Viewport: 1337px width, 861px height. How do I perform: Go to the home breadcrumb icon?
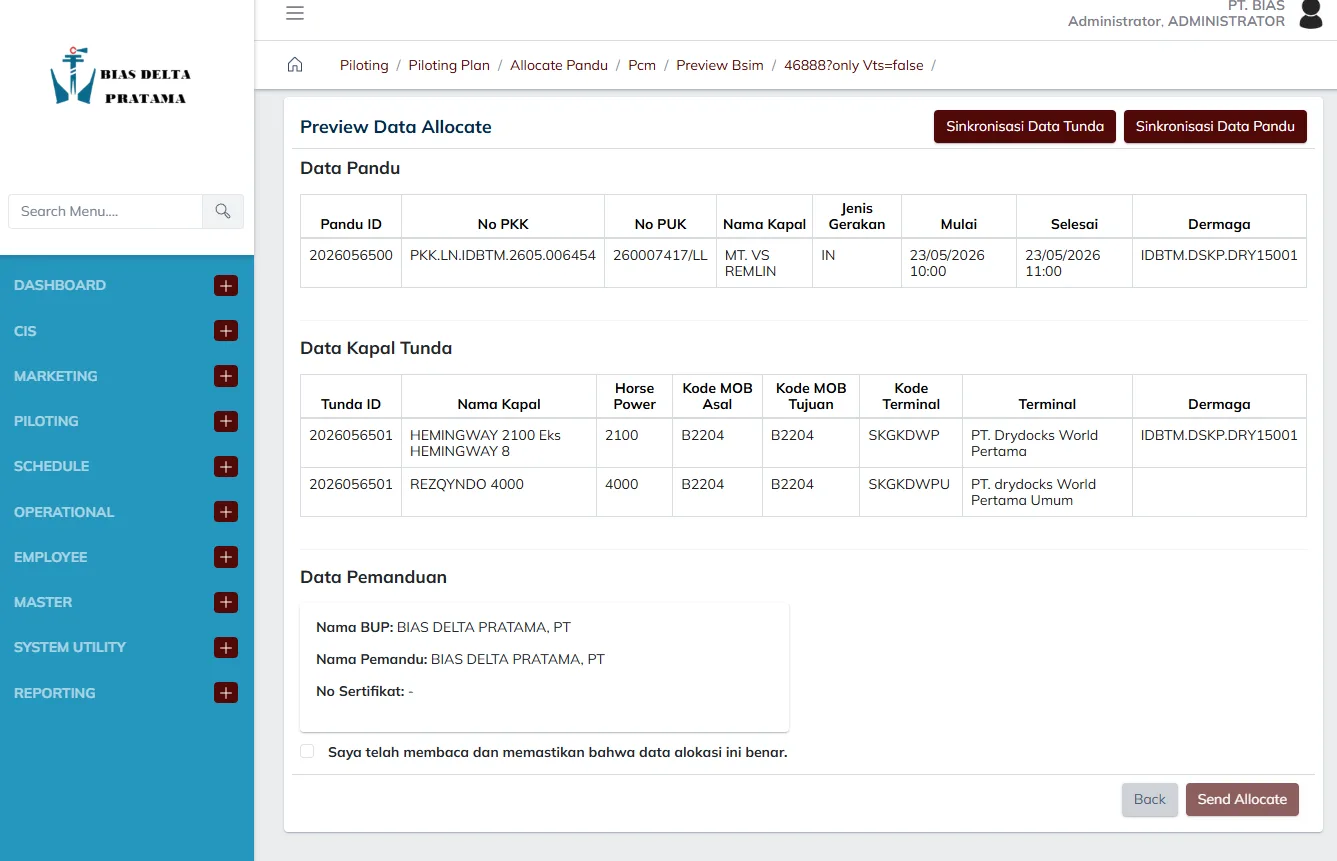pyautogui.click(x=295, y=65)
